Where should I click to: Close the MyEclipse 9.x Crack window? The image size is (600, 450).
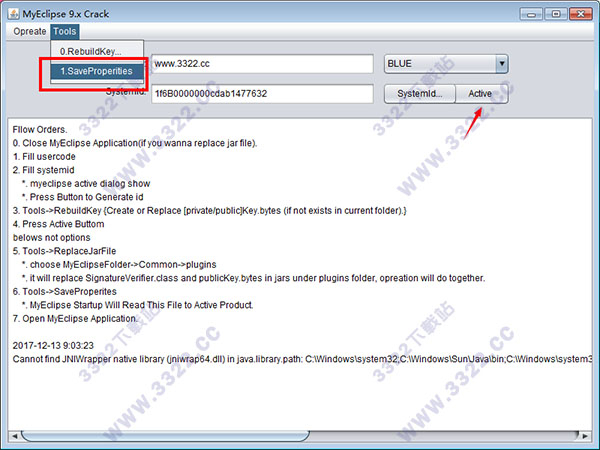[x=580, y=14]
